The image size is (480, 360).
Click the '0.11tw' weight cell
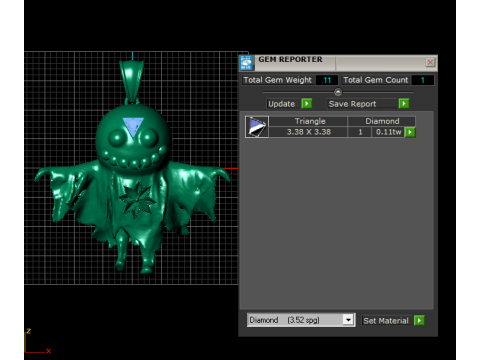point(388,132)
